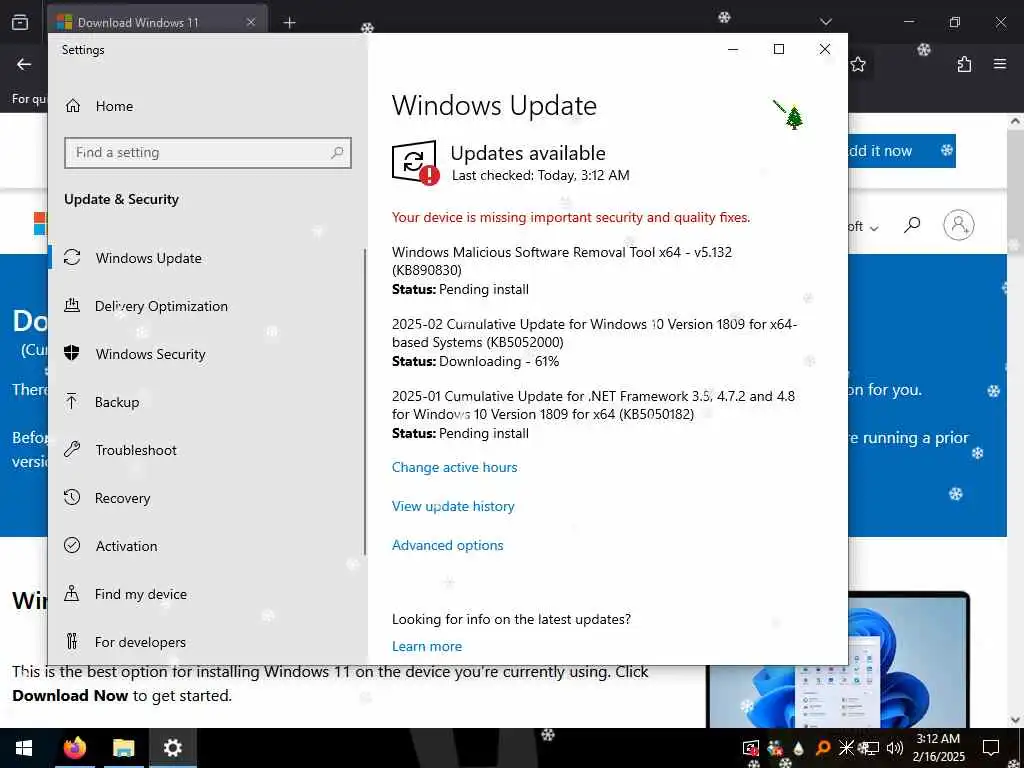Click the Delivery Optimization sidebar icon
This screenshot has width=1024, height=768.
(x=72, y=305)
